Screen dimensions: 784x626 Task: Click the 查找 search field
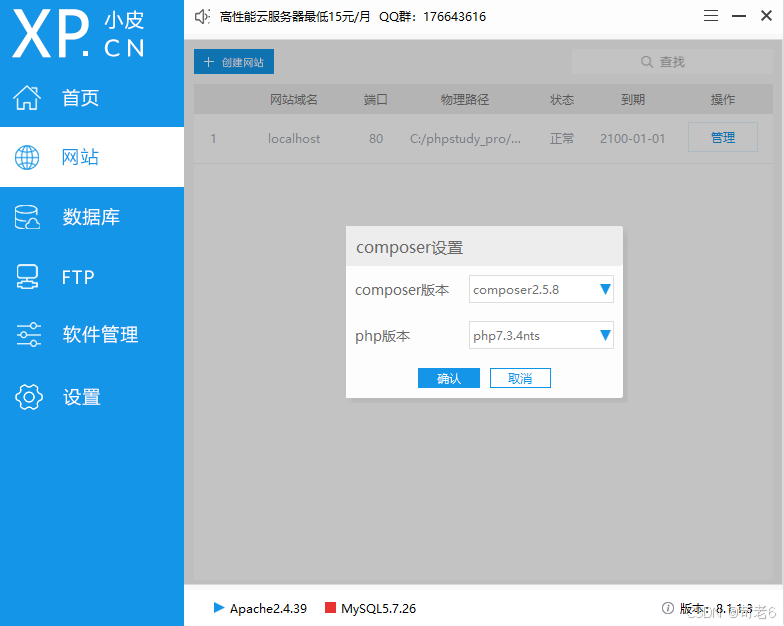click(x=672, y=62)
